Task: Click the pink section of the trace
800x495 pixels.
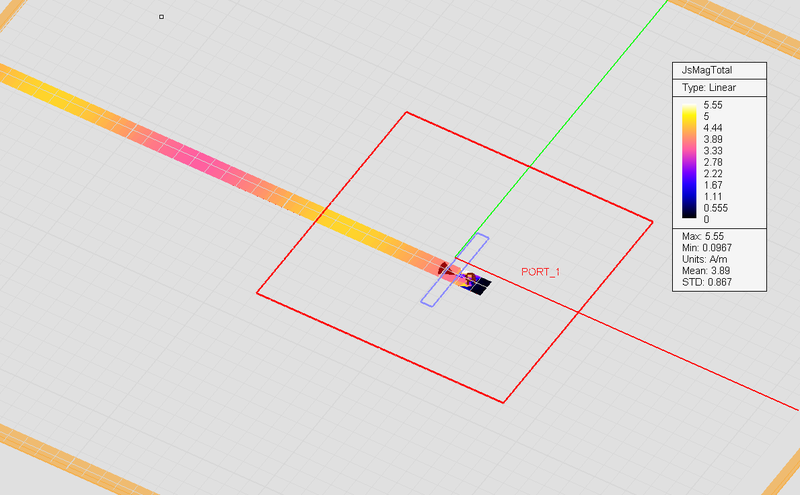Action: tap(202, 159)
